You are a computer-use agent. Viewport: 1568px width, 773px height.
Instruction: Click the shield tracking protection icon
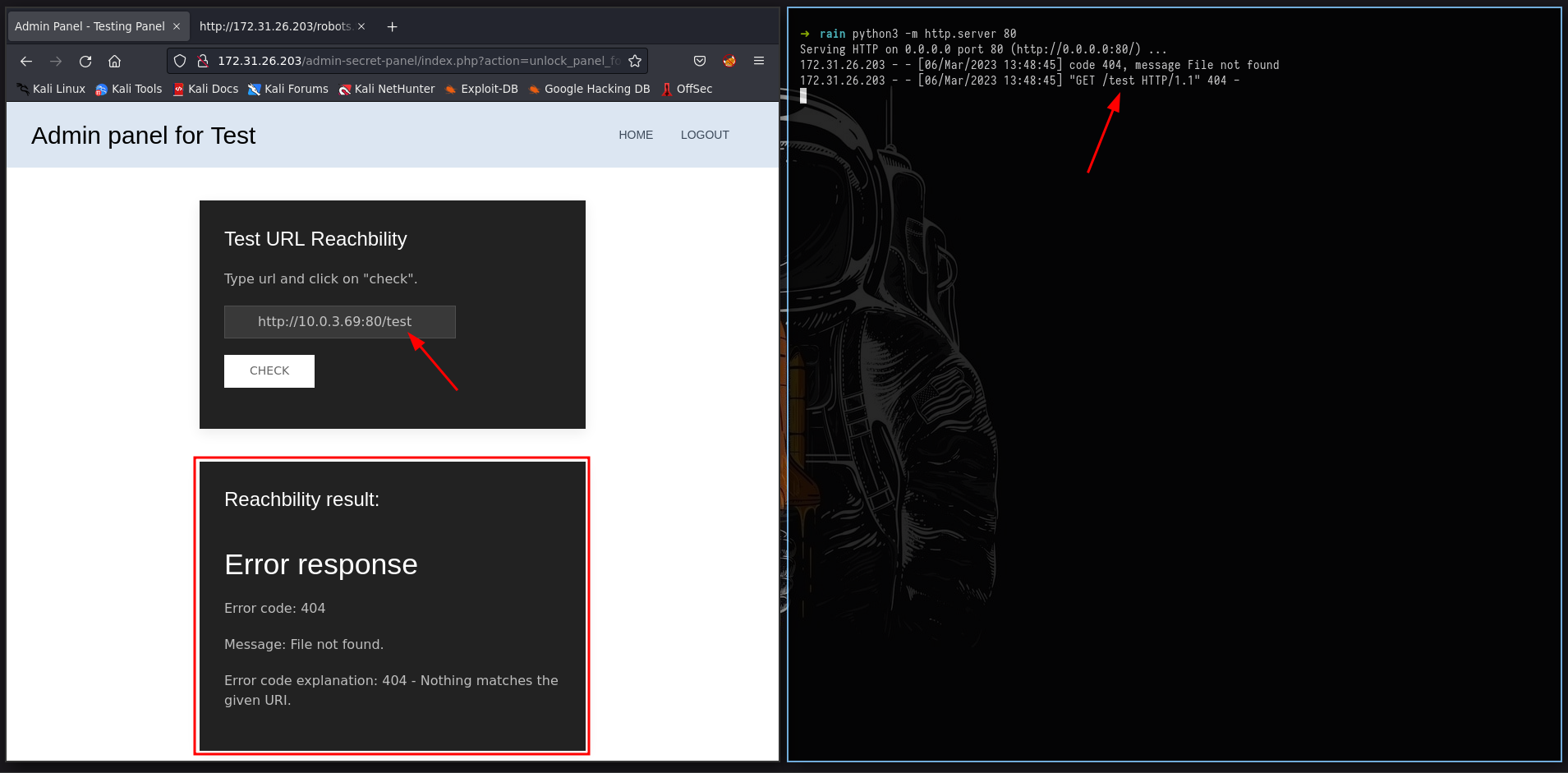tap(180, 62)
